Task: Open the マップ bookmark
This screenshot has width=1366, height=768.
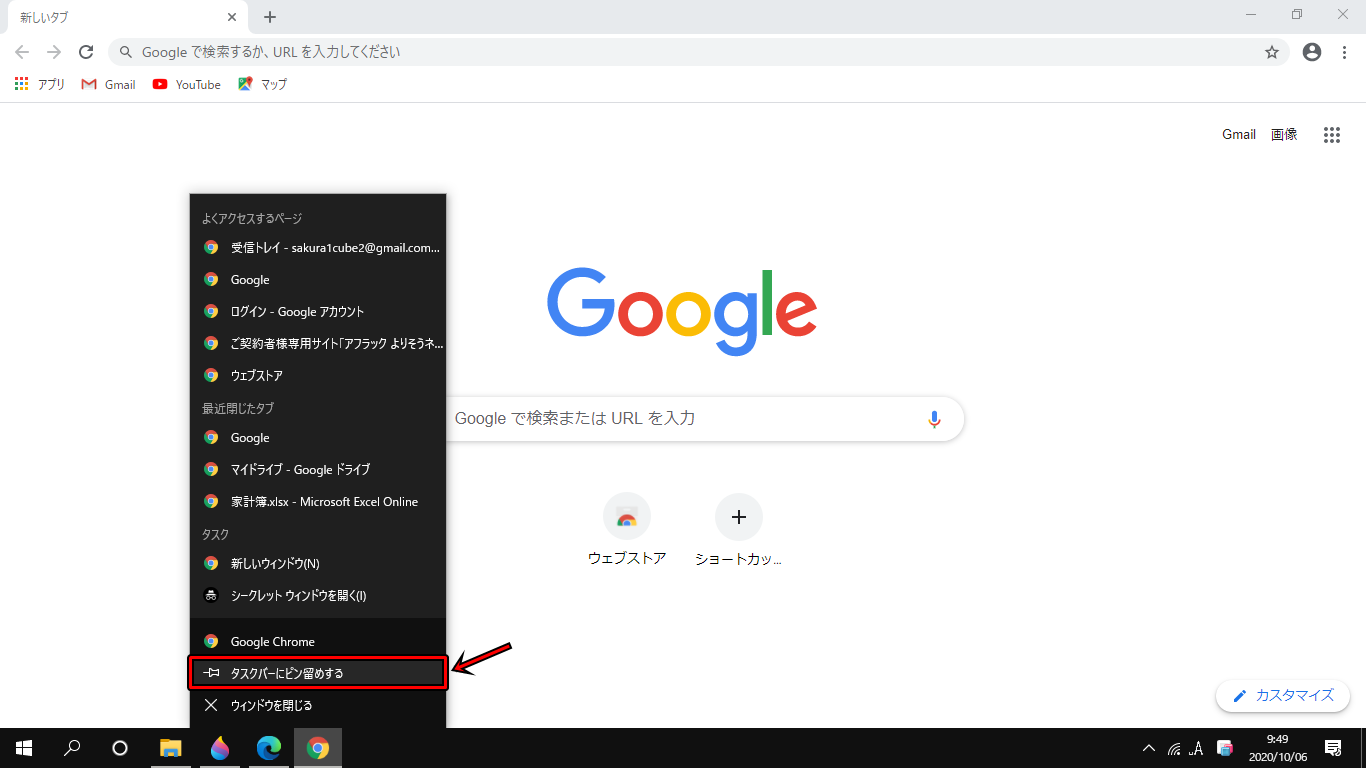Action: pos(262,85)
